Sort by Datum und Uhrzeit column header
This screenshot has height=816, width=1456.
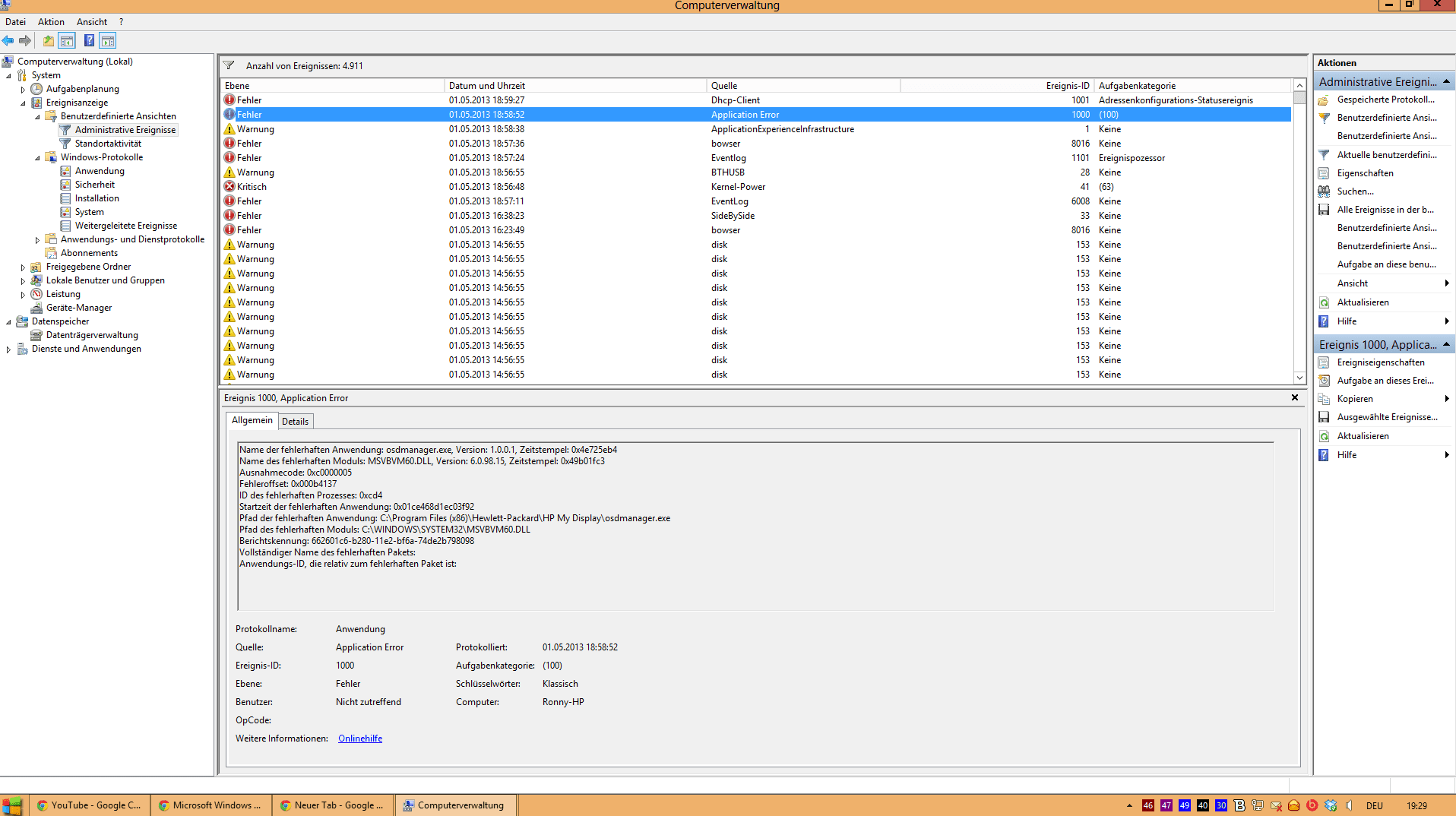click(574, 86)
